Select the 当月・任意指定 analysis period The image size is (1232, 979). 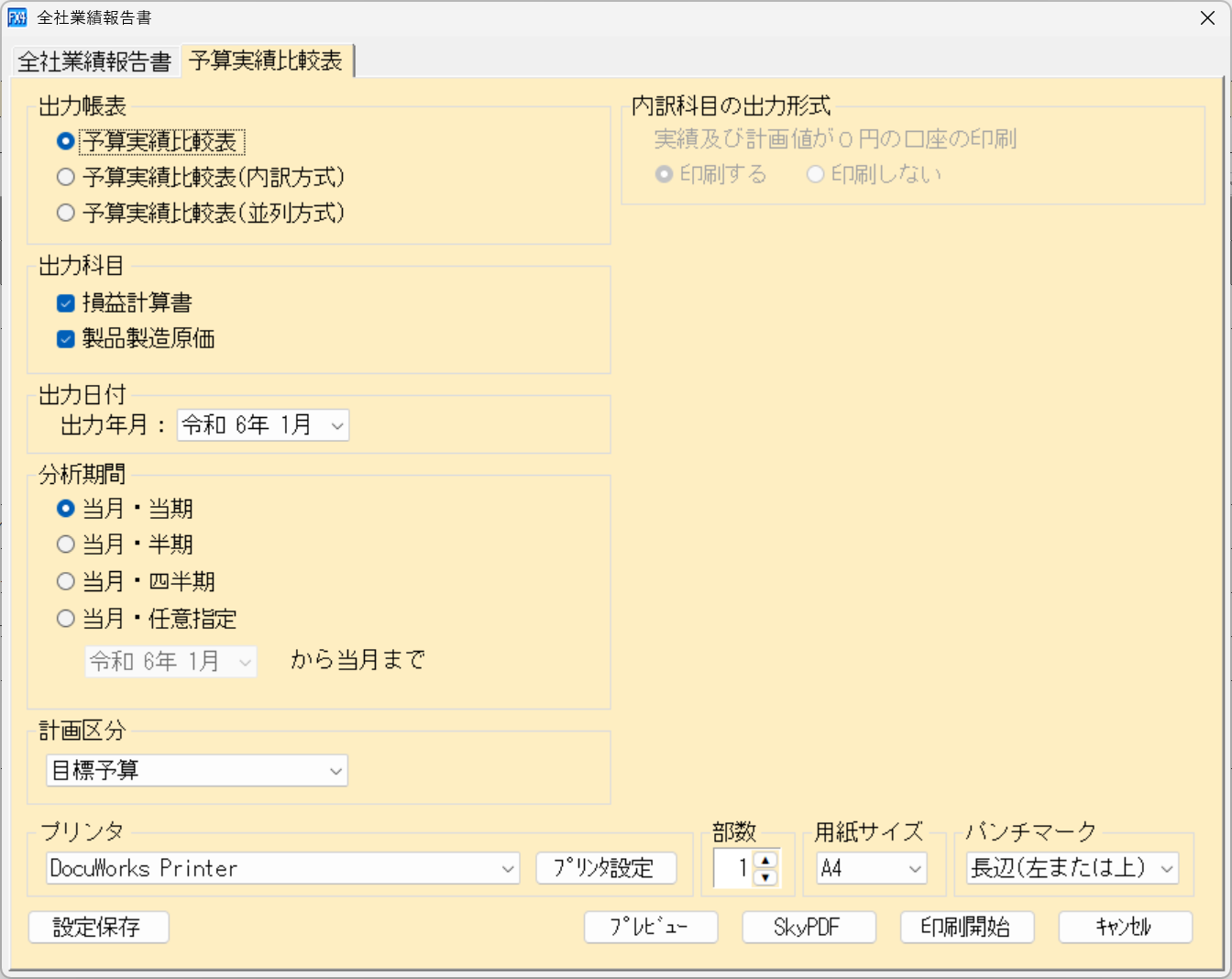point(65,619)
